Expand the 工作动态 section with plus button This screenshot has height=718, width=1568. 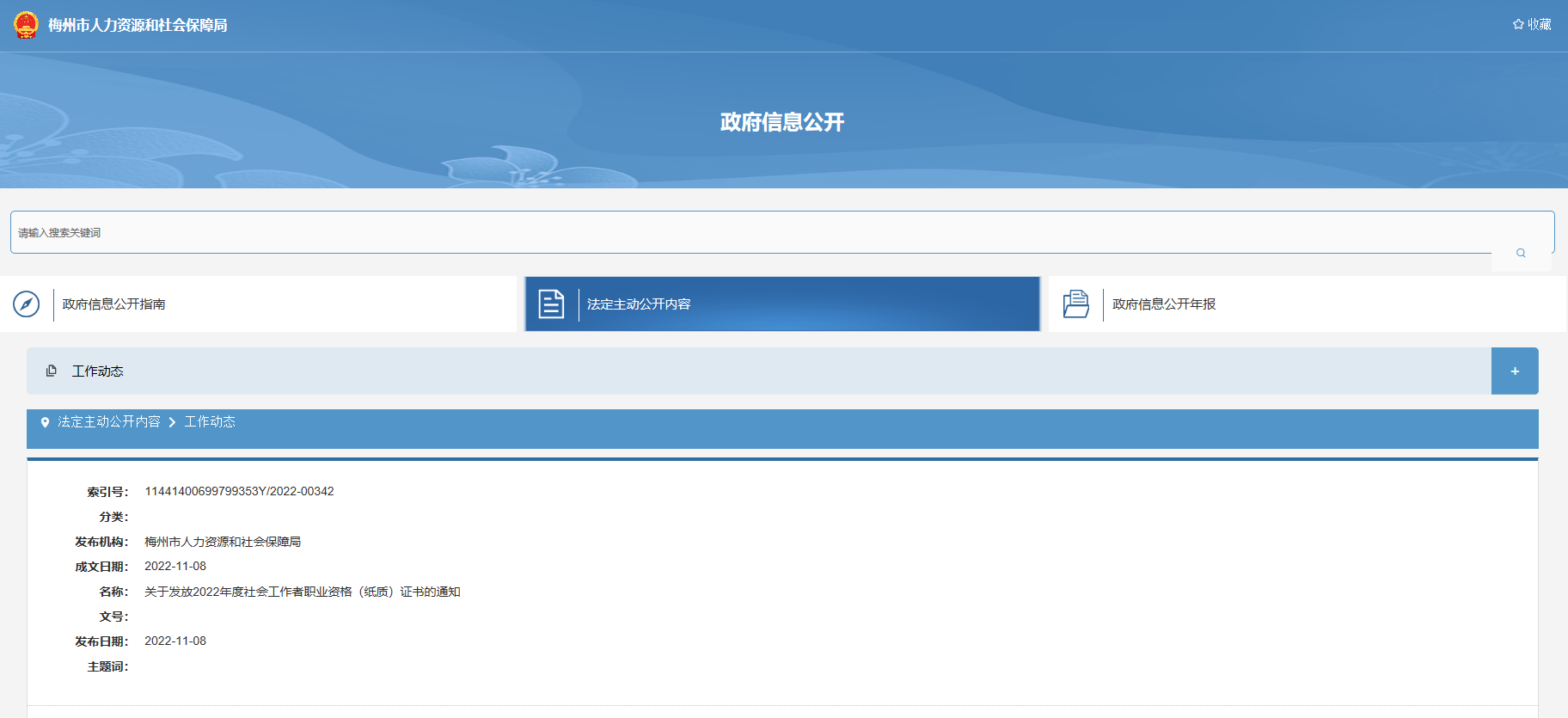(1515, 371)
